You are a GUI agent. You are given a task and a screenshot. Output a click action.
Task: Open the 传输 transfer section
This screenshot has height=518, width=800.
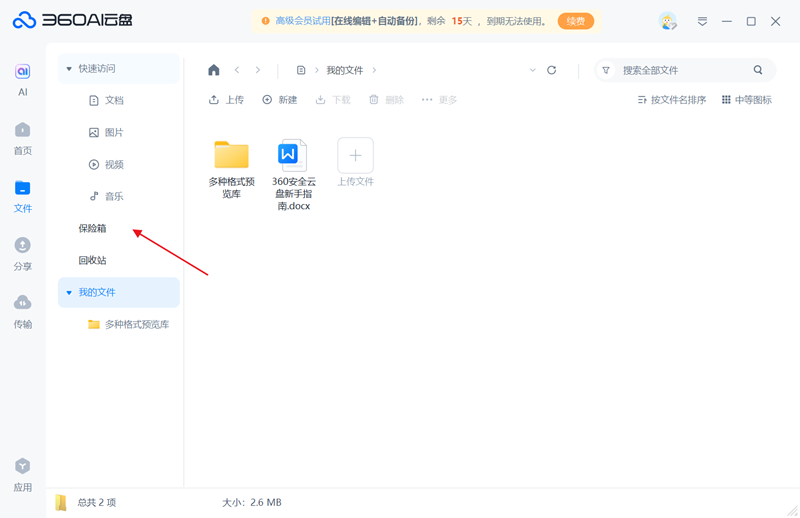coord(22,311)
